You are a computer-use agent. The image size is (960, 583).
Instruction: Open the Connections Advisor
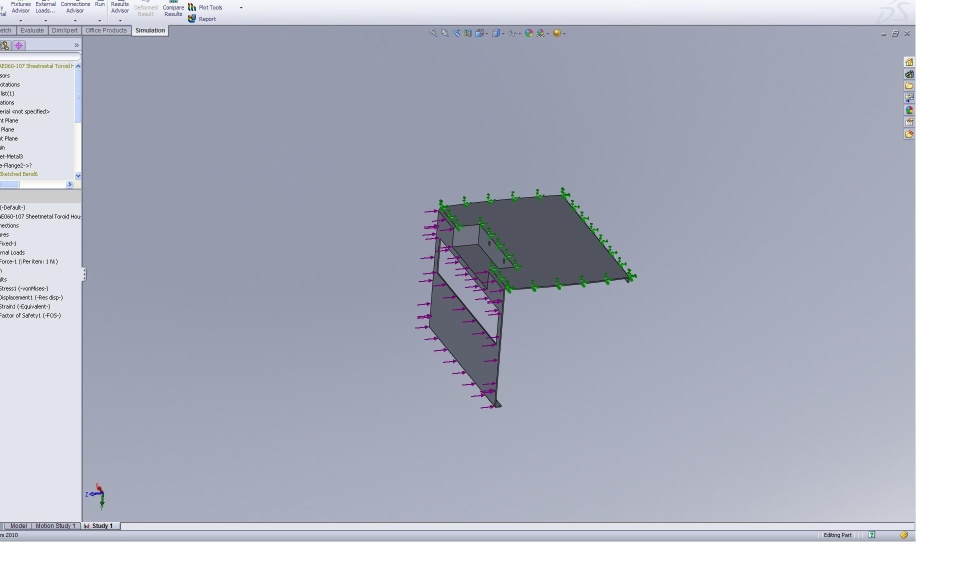tap(75, 7)
